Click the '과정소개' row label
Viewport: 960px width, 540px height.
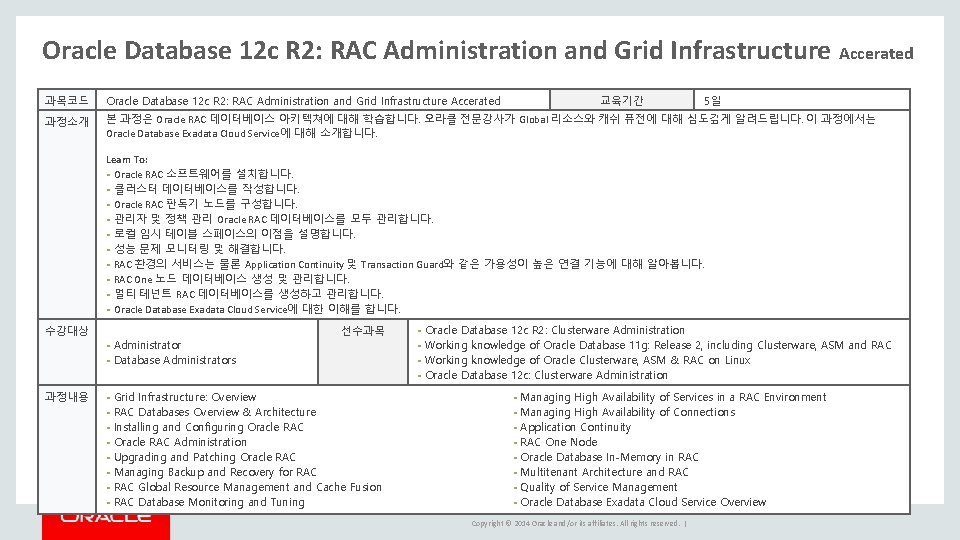(x=67, y=121)
